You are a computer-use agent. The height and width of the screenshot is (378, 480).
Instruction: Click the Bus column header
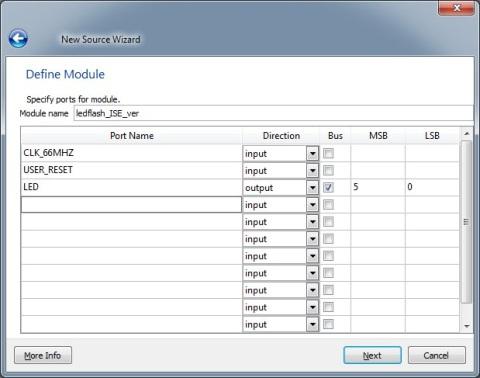pyautogui.click(x=335, y=136)
